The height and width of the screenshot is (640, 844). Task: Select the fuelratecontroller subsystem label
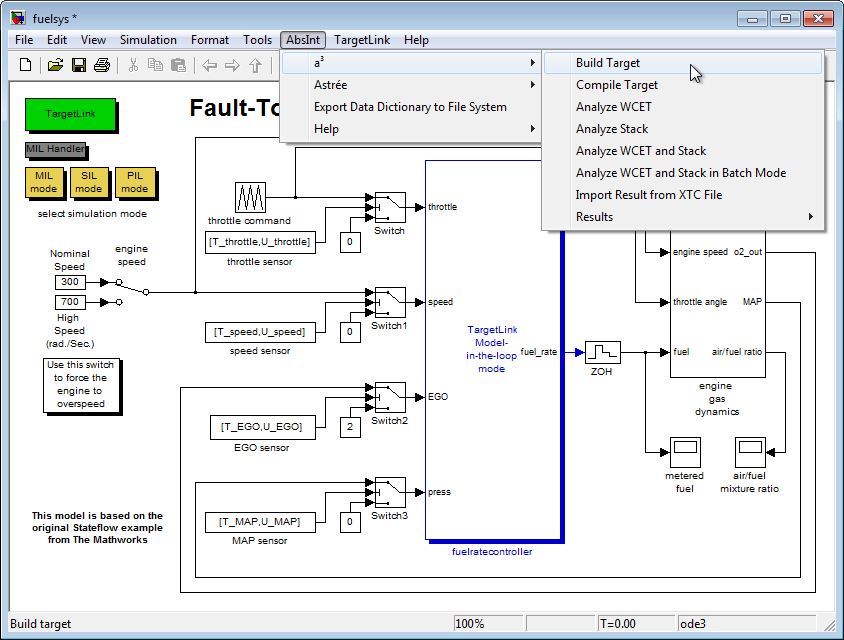[492, 552]
